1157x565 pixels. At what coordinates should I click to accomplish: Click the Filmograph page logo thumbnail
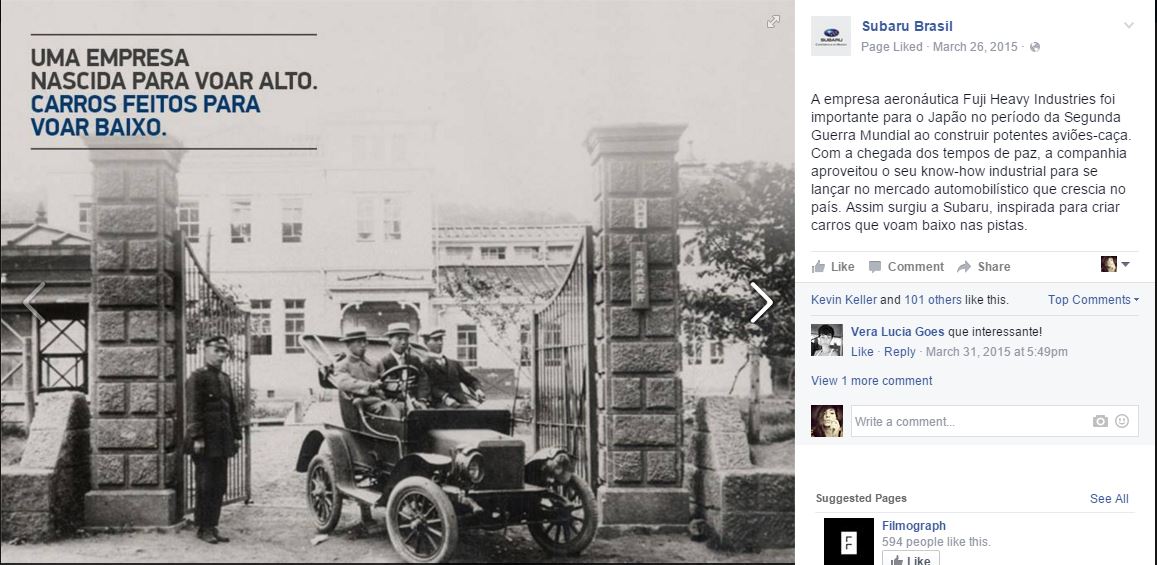[x=849, y=541]
